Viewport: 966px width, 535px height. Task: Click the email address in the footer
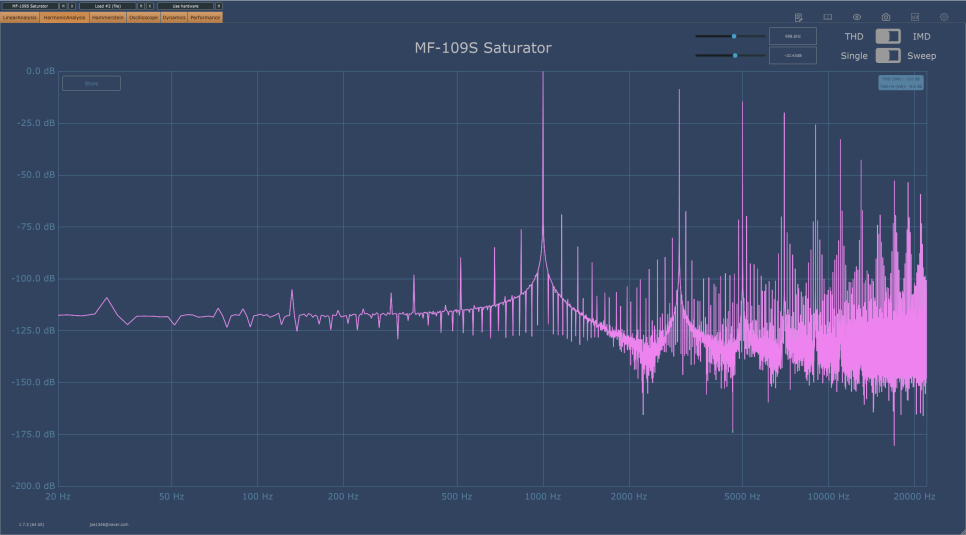[109, 525]
